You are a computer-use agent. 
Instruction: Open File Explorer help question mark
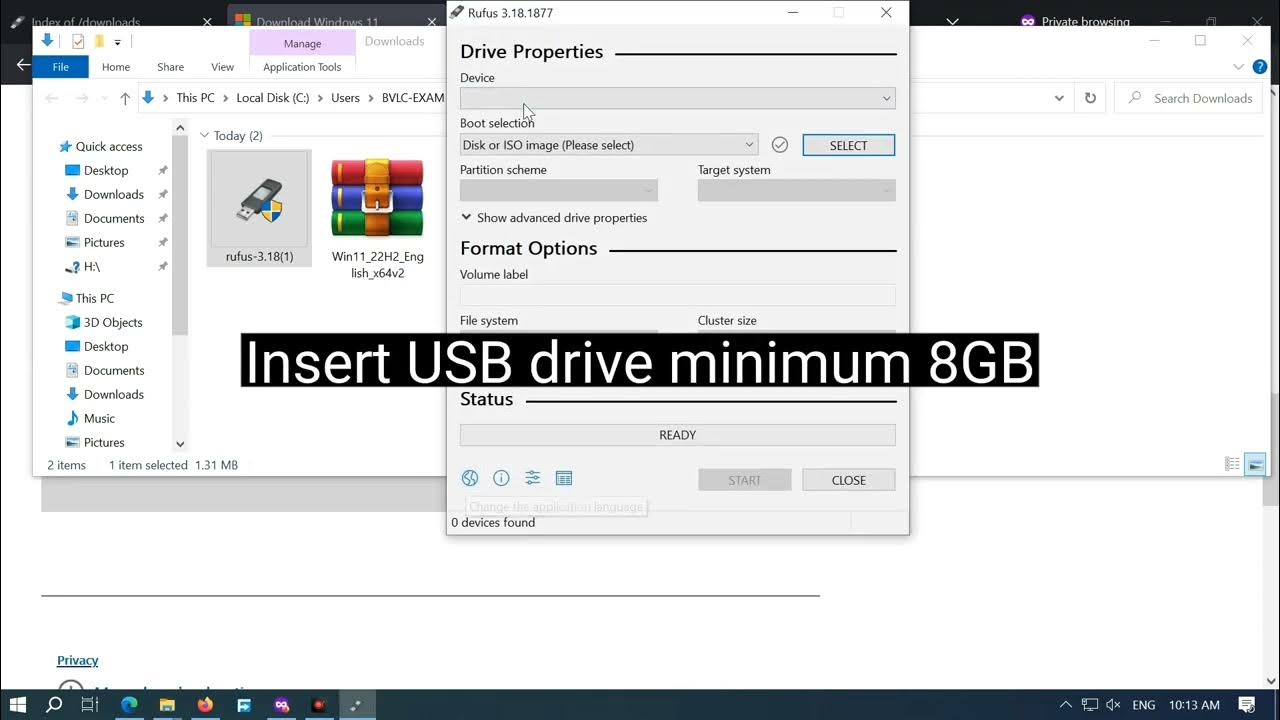click(x=1259, y=67)
